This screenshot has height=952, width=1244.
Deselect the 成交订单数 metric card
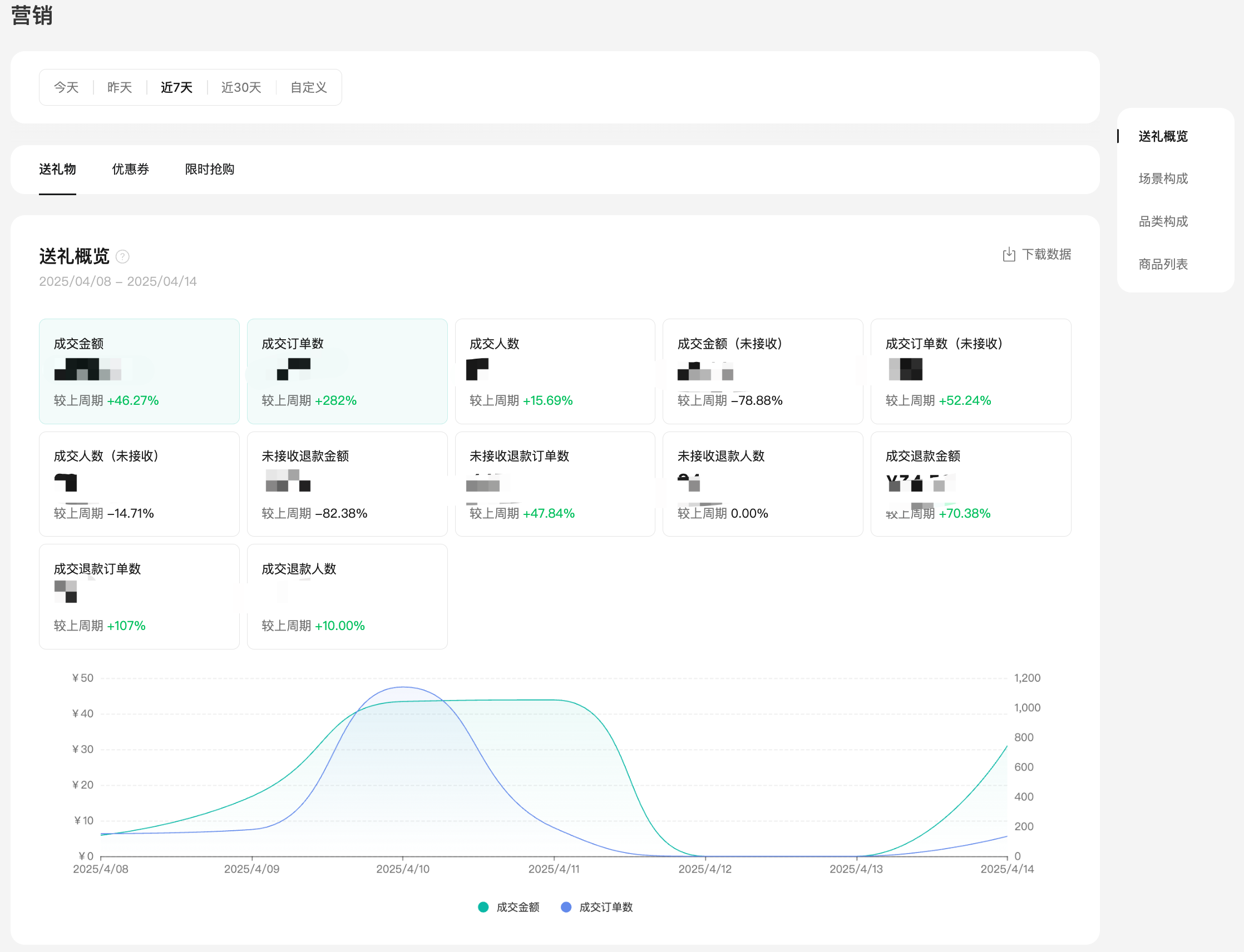[x=347, y=371]
